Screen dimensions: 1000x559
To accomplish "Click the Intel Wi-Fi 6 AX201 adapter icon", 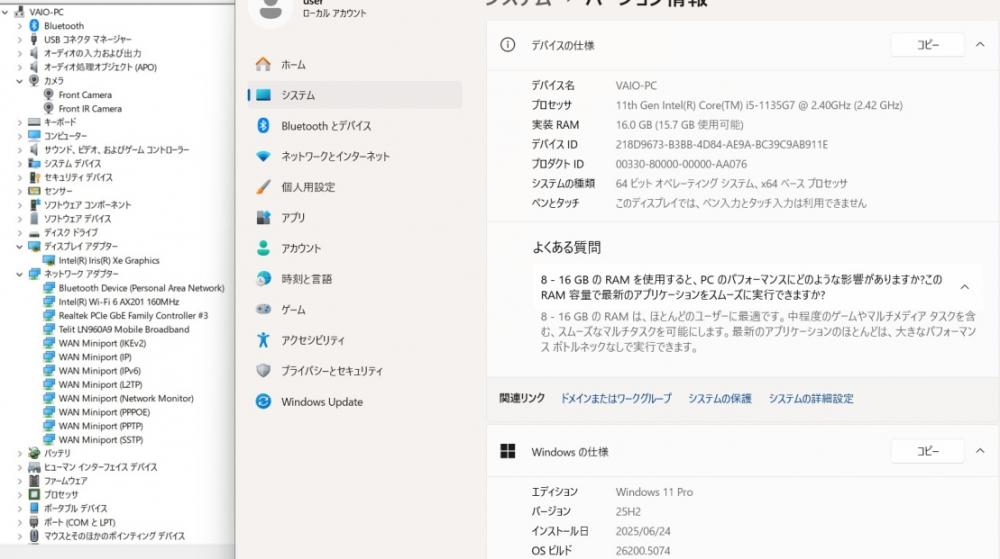I will pyautogui.click(x=48, y=301).
